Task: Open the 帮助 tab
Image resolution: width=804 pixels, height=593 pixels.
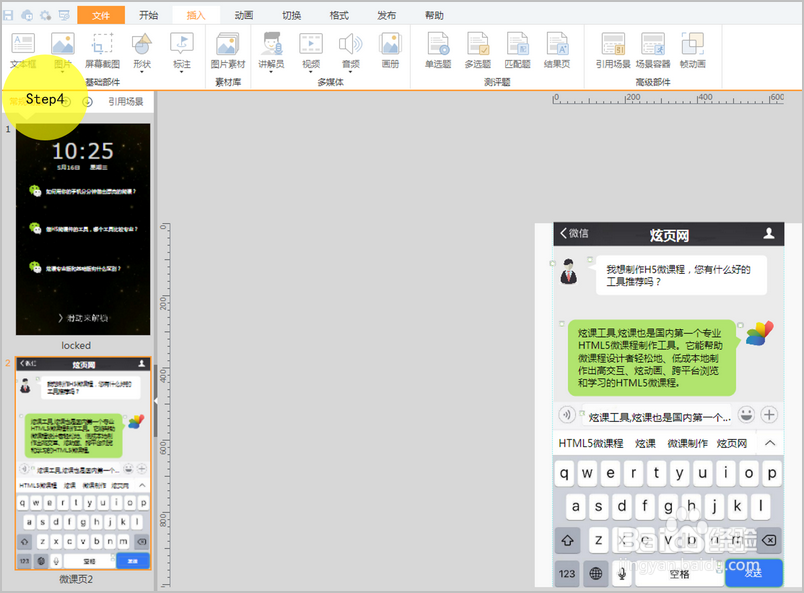Action: (434, 15)
